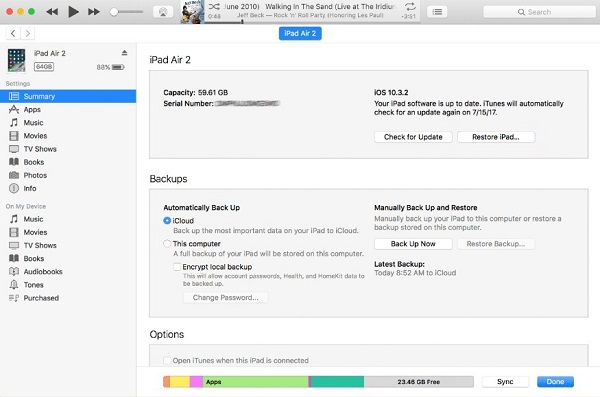The height and width of the screenshot is (397, 600).
Task: Go back with the left chevron
Action: [x=13, y=33]
